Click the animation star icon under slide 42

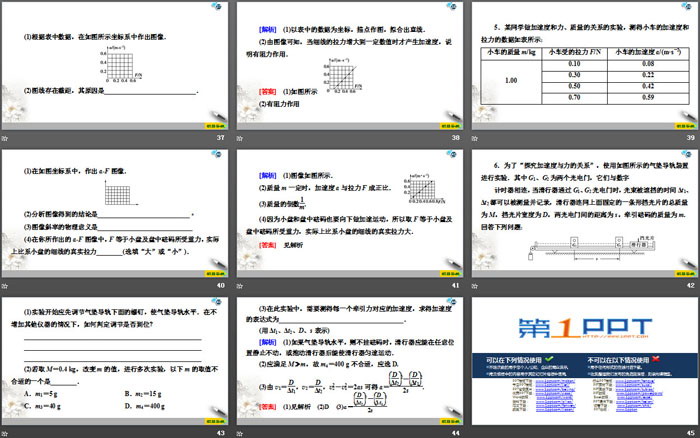pos(475,286)
